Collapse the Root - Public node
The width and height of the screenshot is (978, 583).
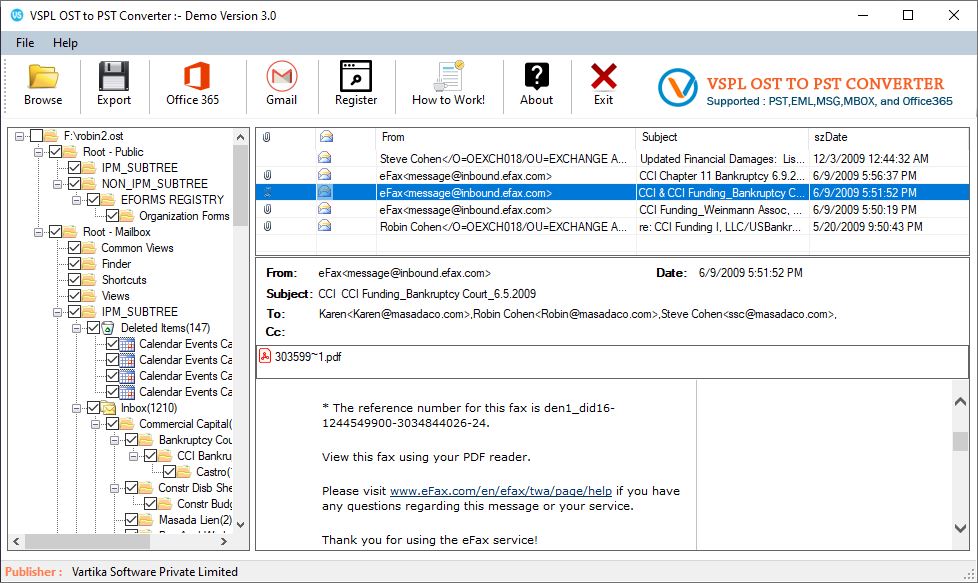(x=38, y=152)
